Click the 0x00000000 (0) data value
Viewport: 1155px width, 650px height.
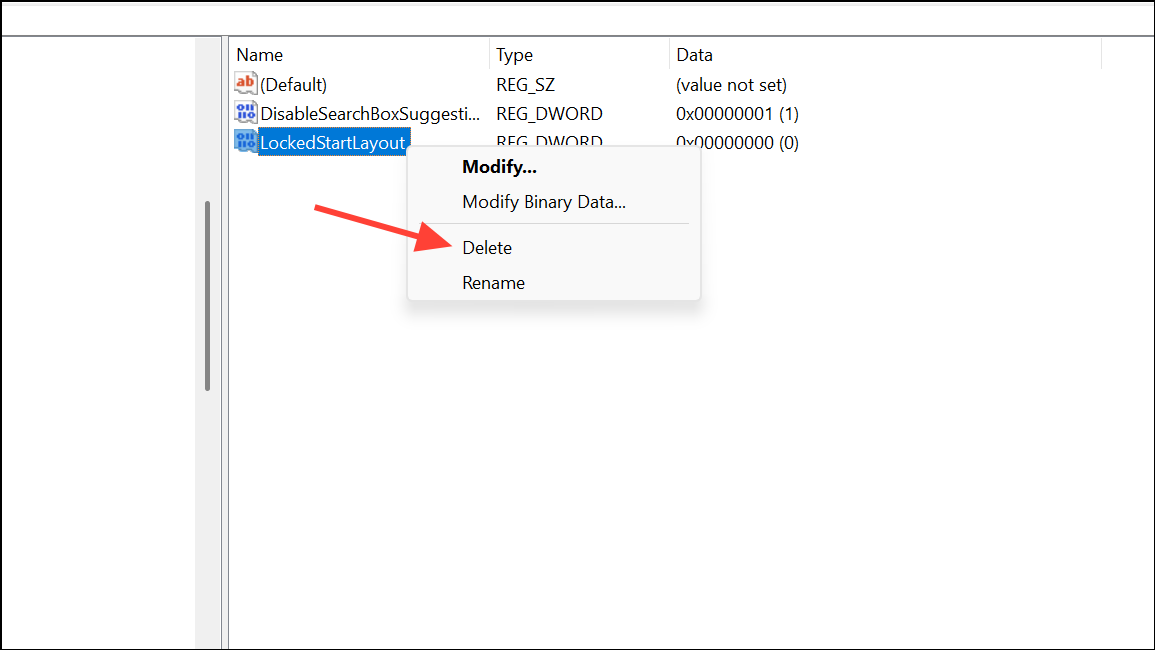point(737,142)
